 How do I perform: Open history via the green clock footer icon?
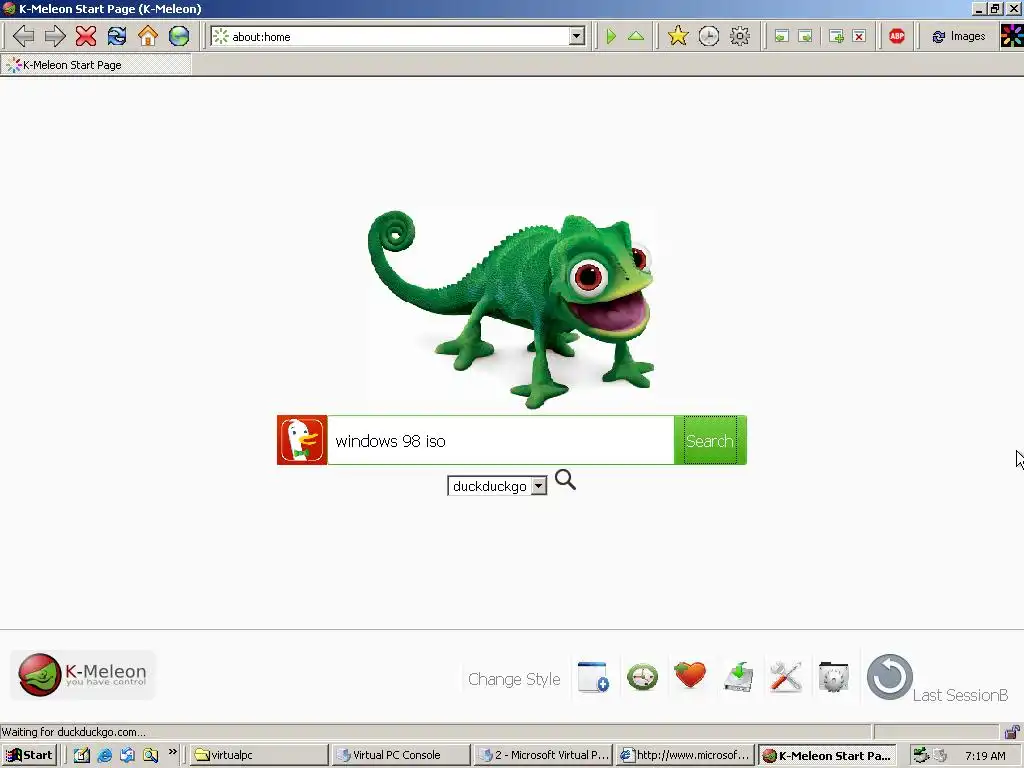point(643,677)
